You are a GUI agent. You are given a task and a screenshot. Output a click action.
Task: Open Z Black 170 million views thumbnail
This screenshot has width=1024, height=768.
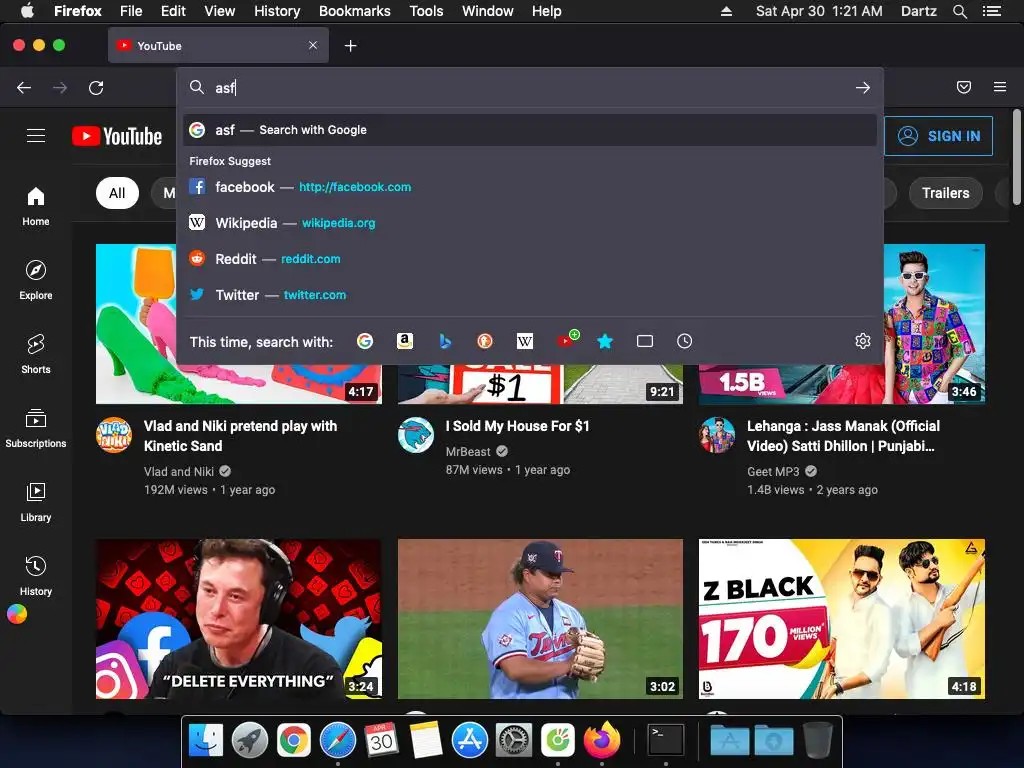point(842,618)
